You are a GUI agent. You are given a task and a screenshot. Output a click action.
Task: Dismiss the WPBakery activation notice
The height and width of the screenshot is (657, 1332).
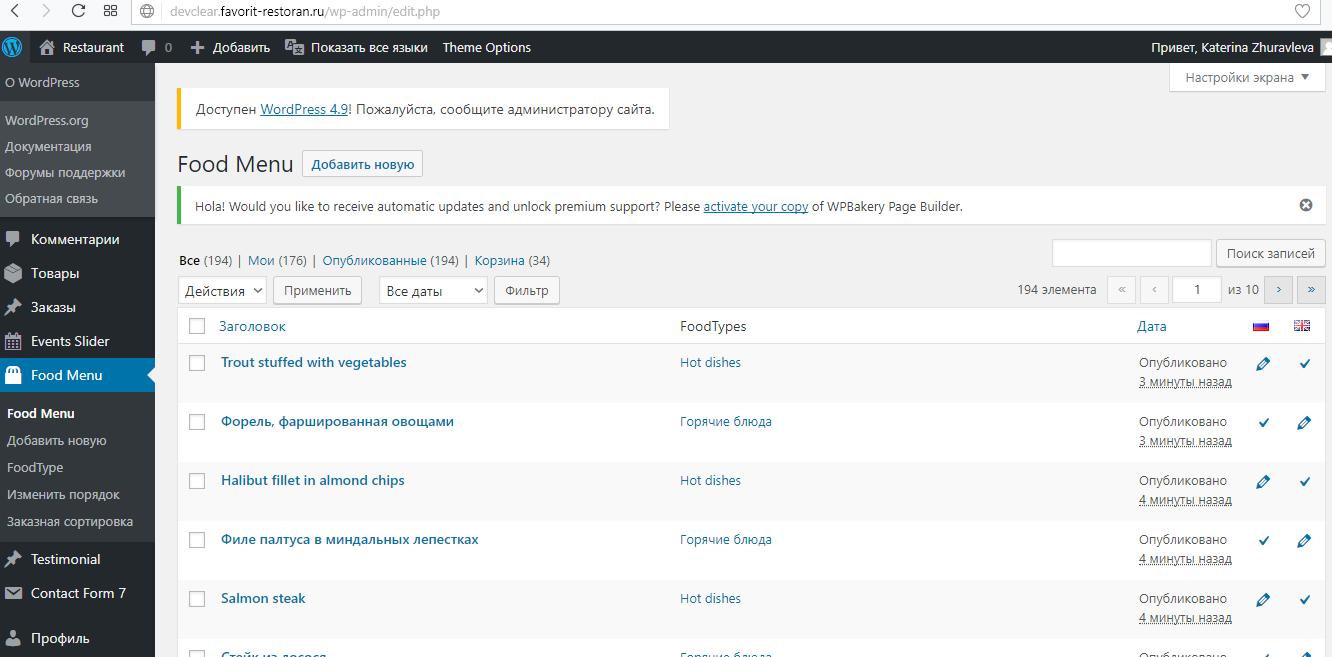click(1305, 205)
